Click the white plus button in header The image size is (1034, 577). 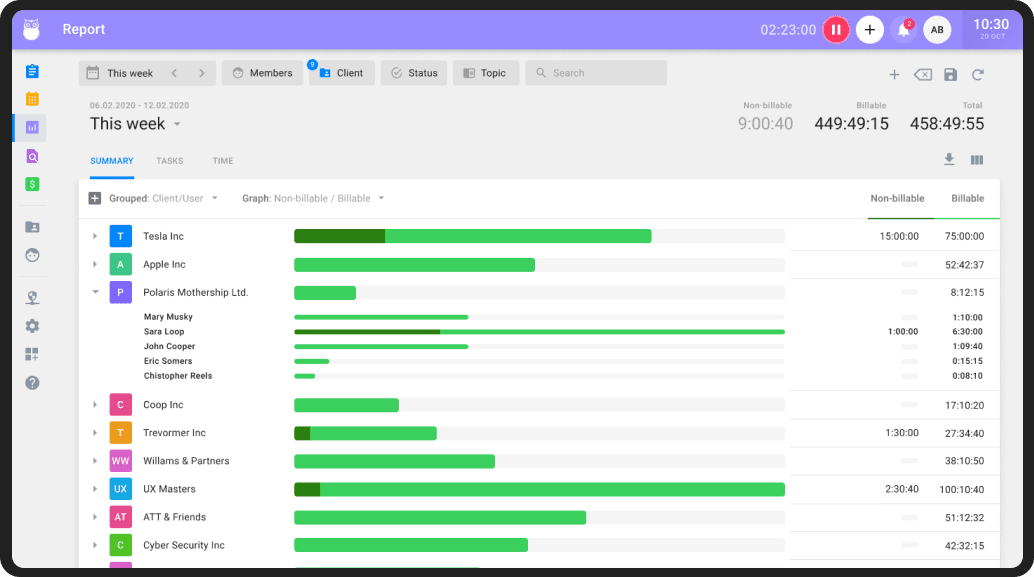tap(870, 30)
